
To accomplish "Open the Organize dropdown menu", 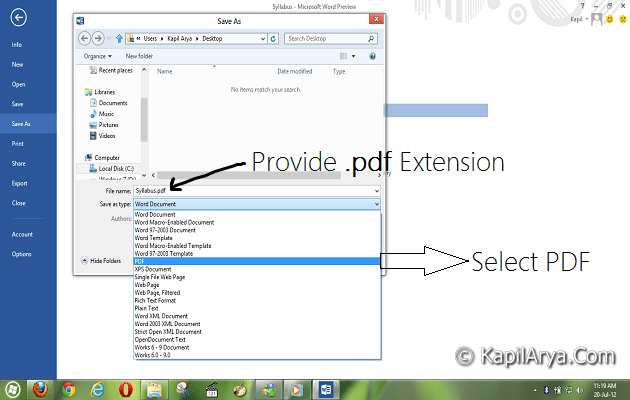I will [x=98, y=56].
